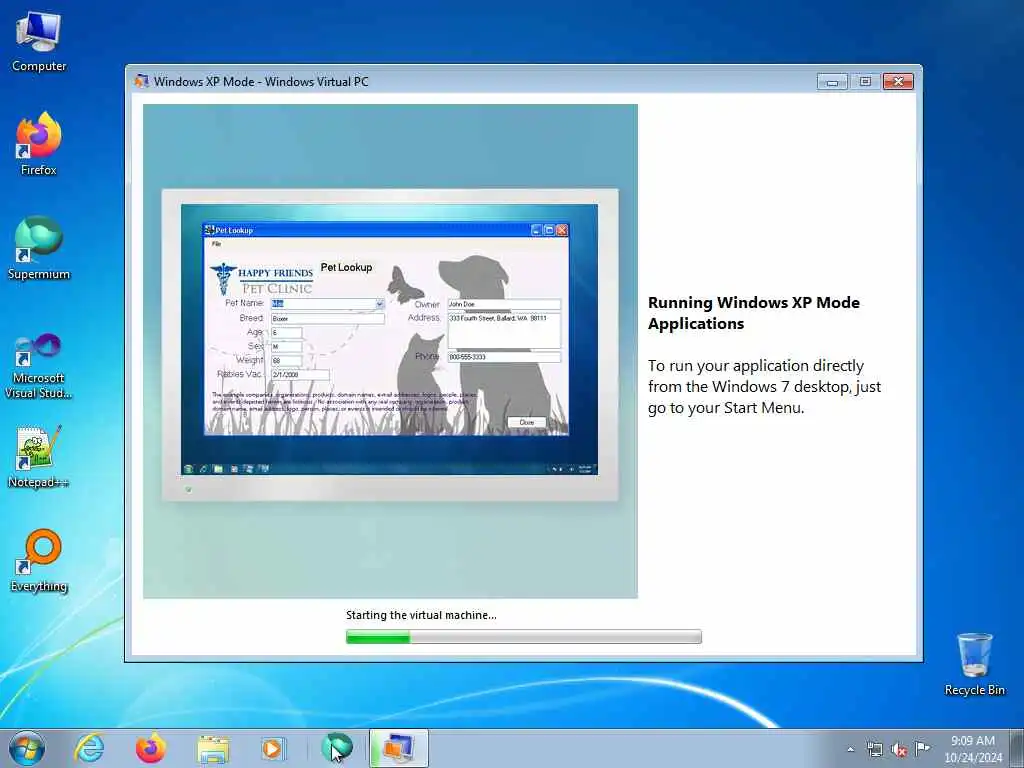Open the Computer desktop icon
Viewport: 1024px width, 768px height.
tap(39, 41)
